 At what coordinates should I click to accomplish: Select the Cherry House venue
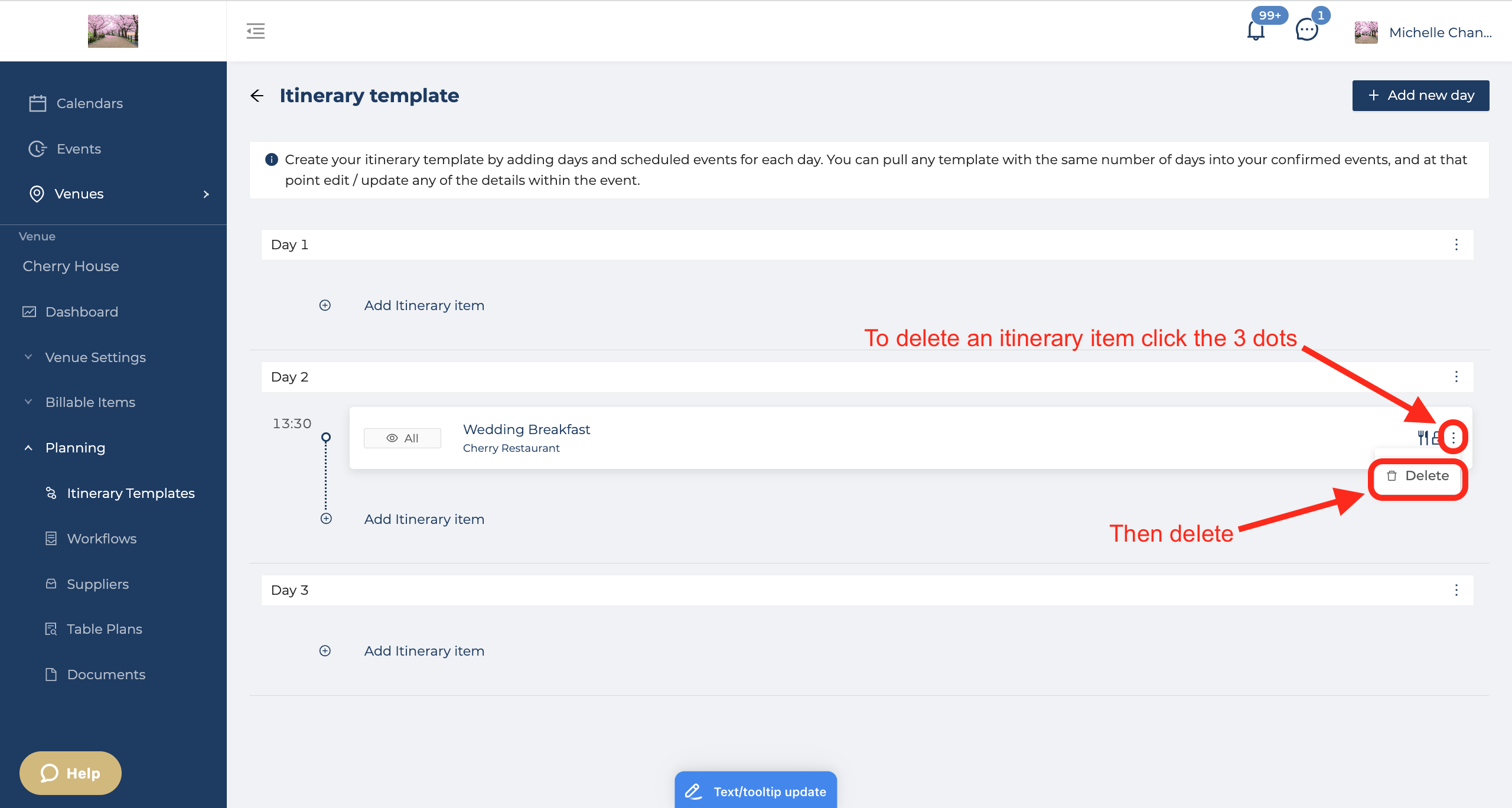(71, 266)
